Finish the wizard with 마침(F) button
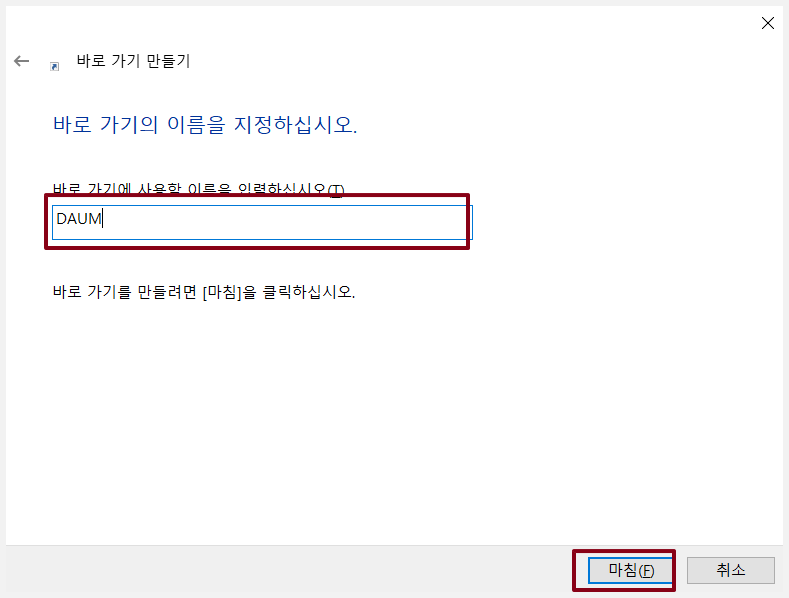Screen dimensions: 789x598 click(x=631, y=570)
